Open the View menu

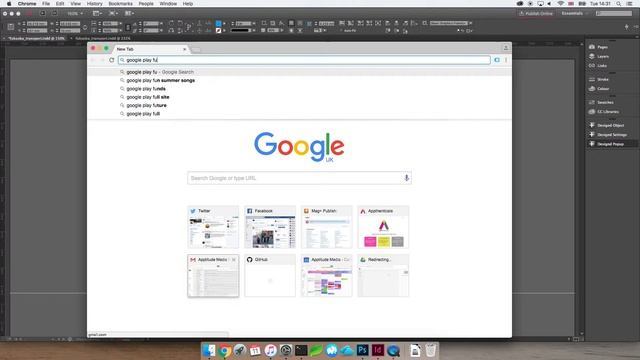(76, 4)
